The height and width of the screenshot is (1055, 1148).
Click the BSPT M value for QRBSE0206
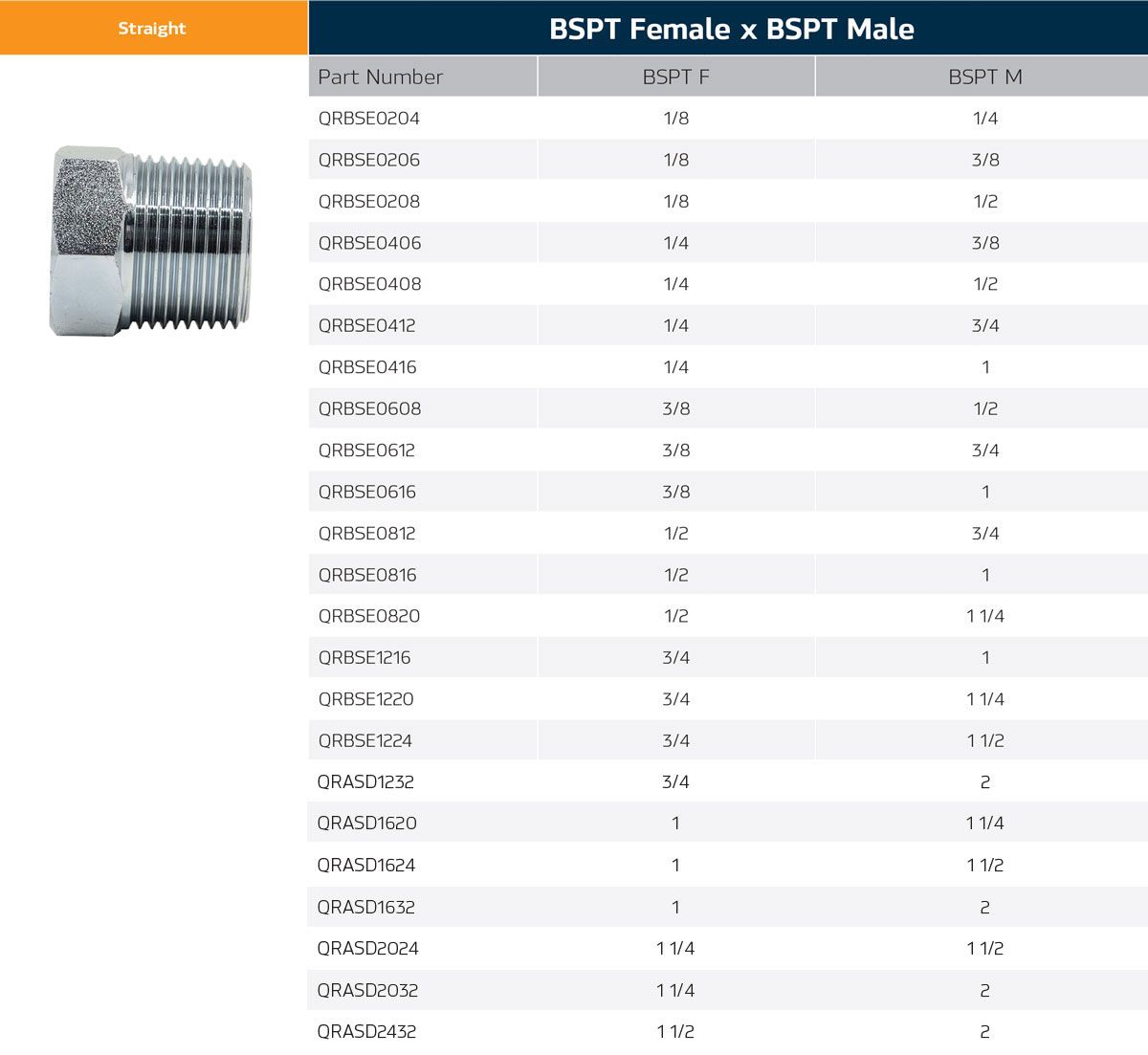coord(984,160)
